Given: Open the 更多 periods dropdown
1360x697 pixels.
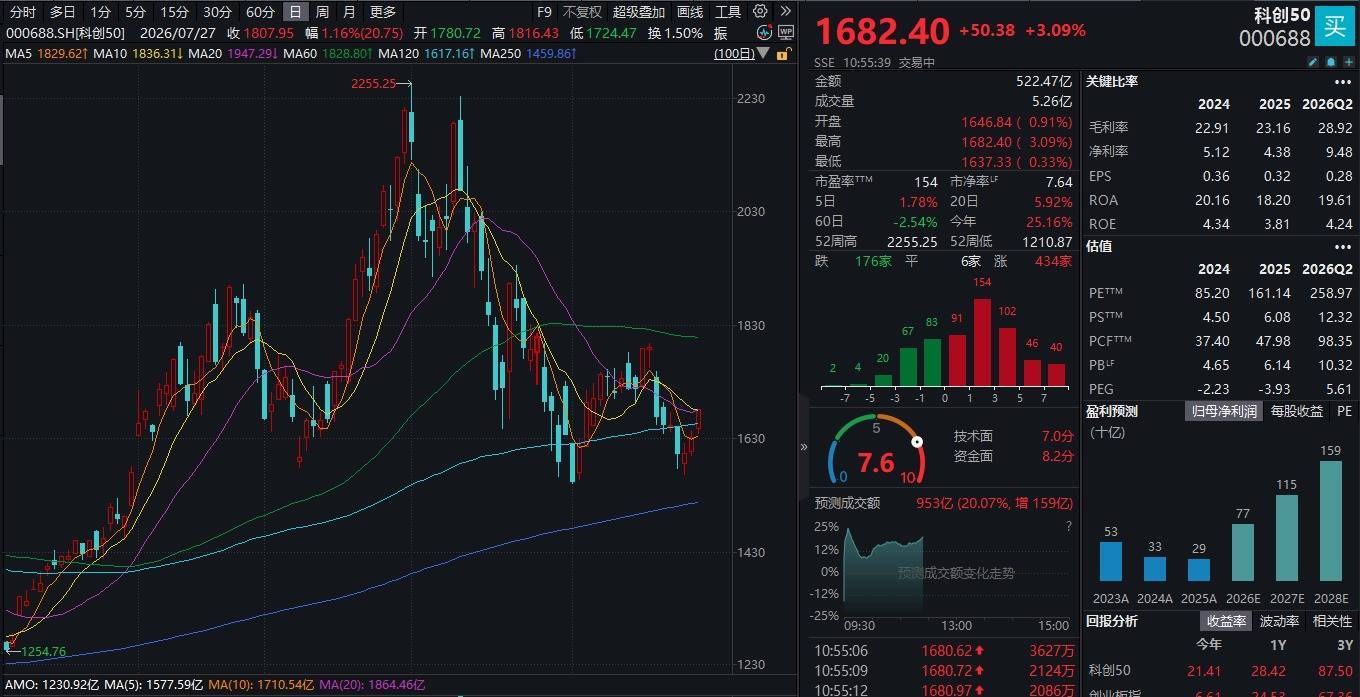Looking at the screenshot, I should [x=383, y=12].
